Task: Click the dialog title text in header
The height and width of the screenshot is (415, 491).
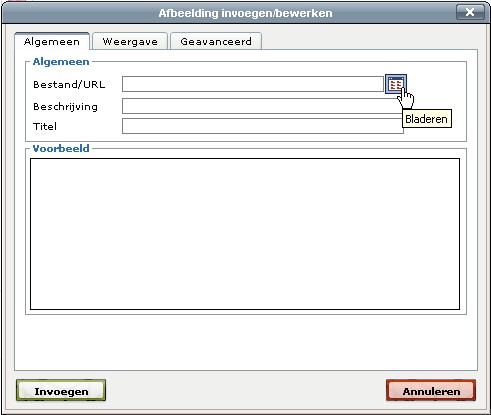Action: coord(245,13)
